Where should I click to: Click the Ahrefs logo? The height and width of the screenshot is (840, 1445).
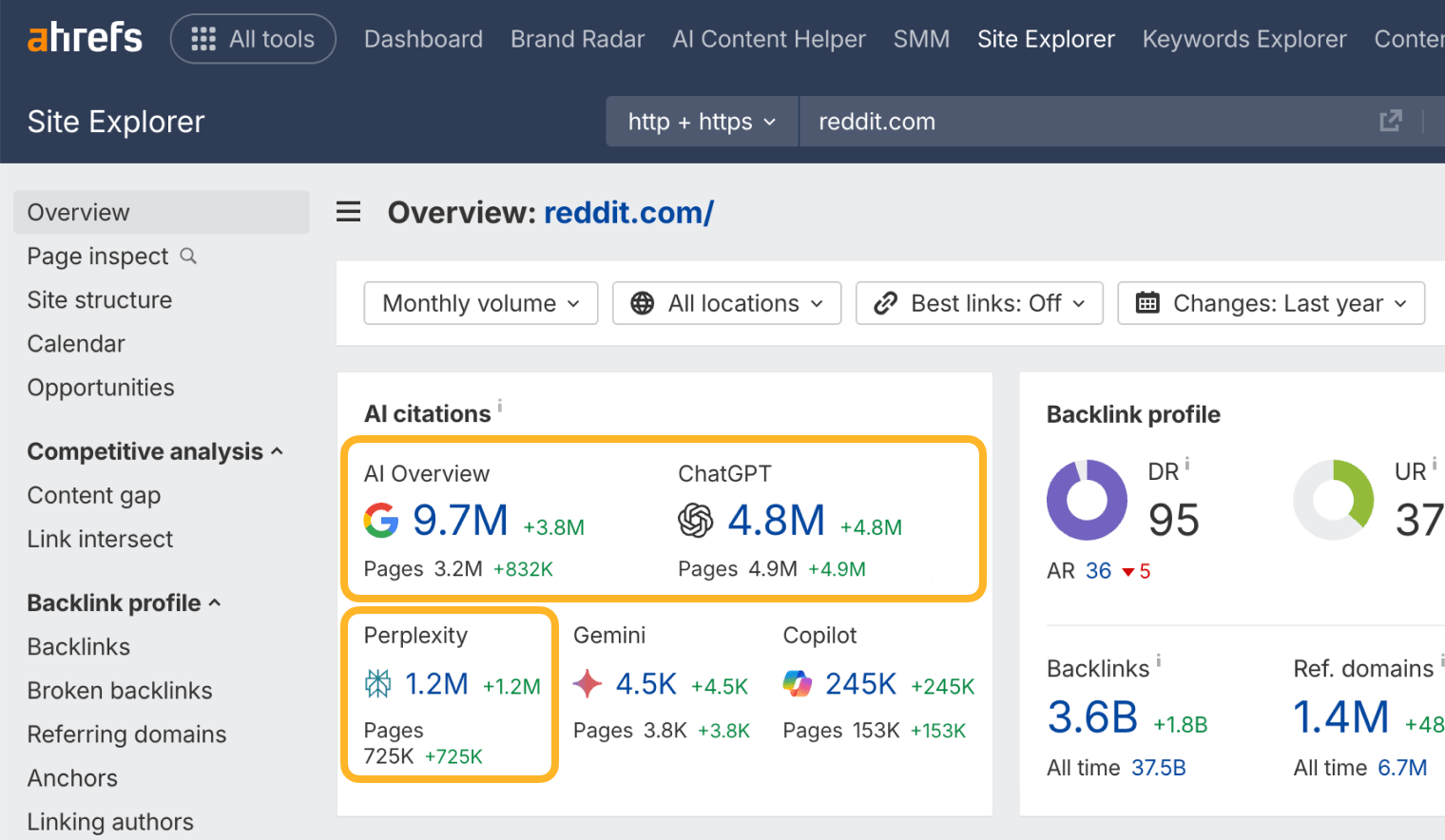85,38
